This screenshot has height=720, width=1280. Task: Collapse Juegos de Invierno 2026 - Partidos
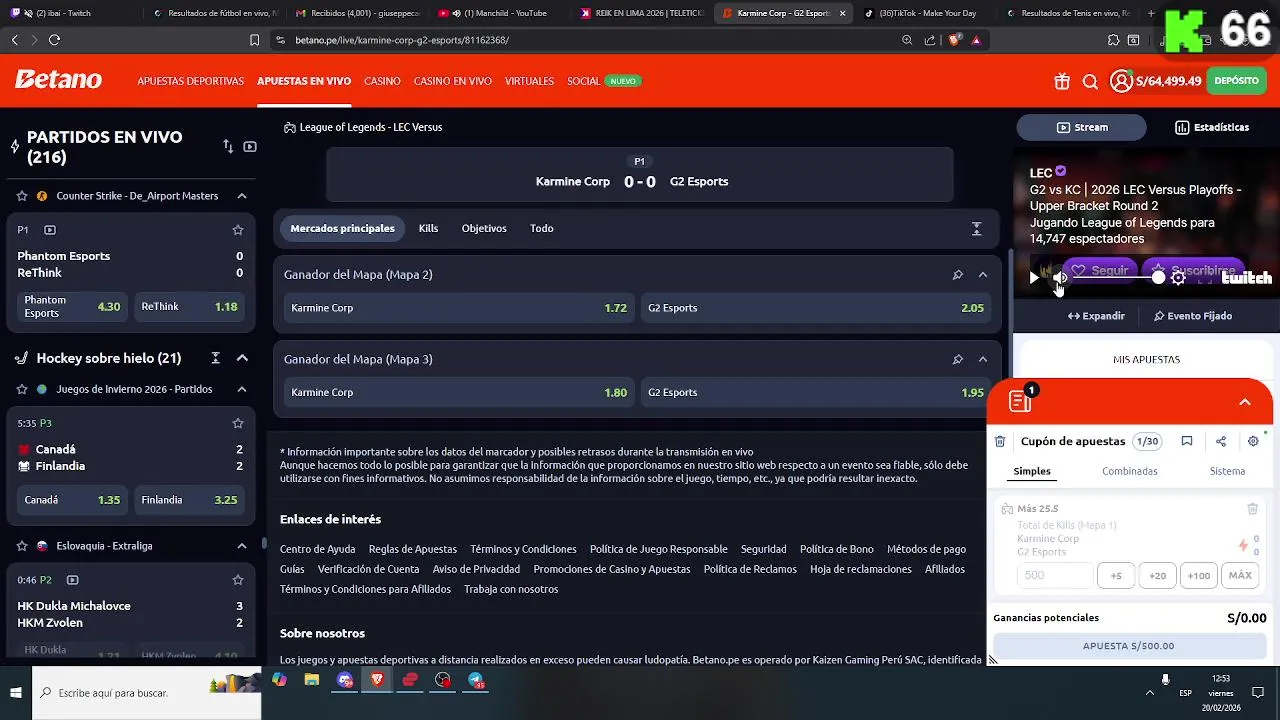tap(242, 389)
